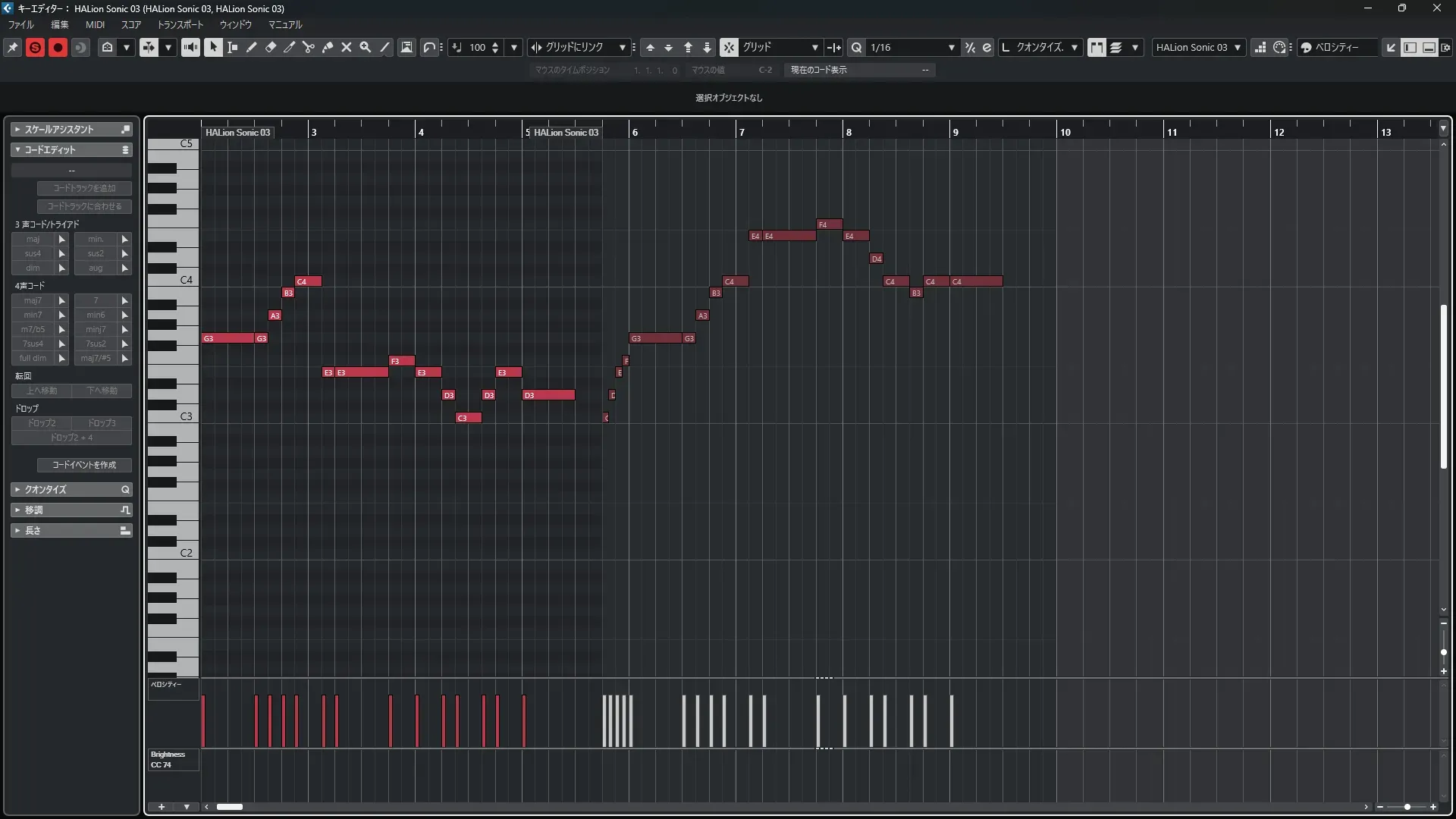The height and width of the screenshot is (819, 1456).
Task: Select the Mute X tool
Action: coord(347,47)
